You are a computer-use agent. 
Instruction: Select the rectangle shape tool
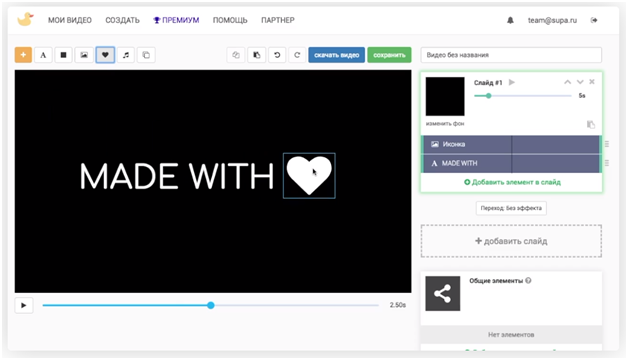point(63,55)
